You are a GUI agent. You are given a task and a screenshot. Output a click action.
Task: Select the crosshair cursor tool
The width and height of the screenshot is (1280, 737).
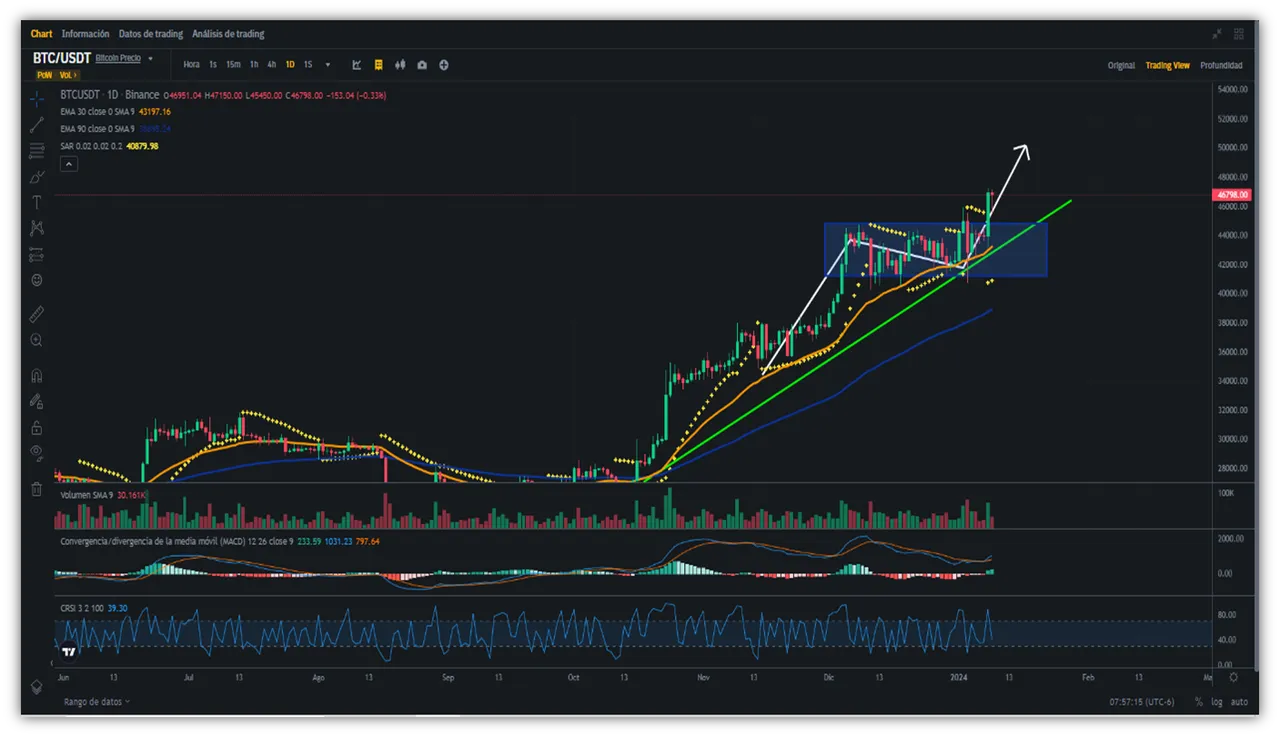tap(37, 98)
